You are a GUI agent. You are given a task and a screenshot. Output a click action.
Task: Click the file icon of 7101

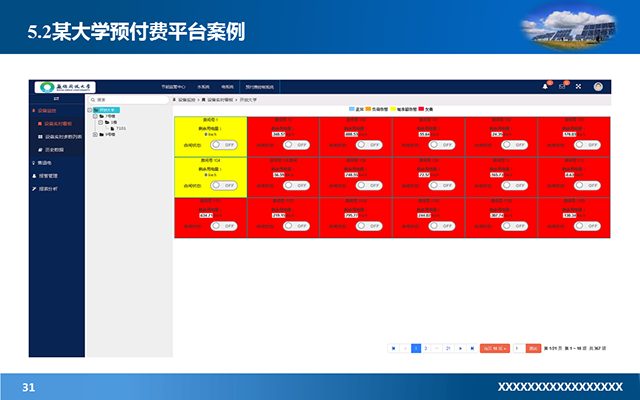click(x=113, y=128)
